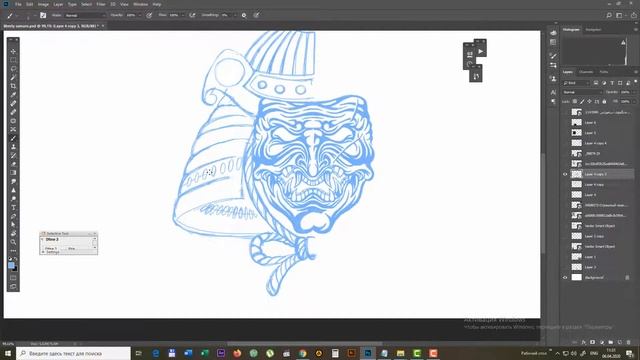Image resolution: width=640 pixels, height=360 pixels.
Task: Swap foreground and background colors
Action: pos(16,259)
